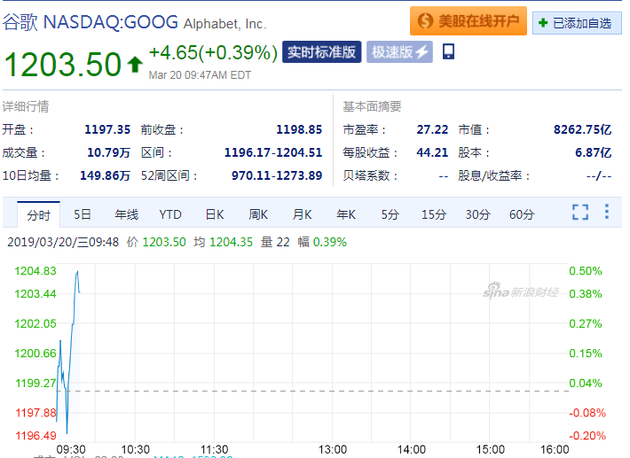Select the 月K chart tab

(x=302, y=215)
